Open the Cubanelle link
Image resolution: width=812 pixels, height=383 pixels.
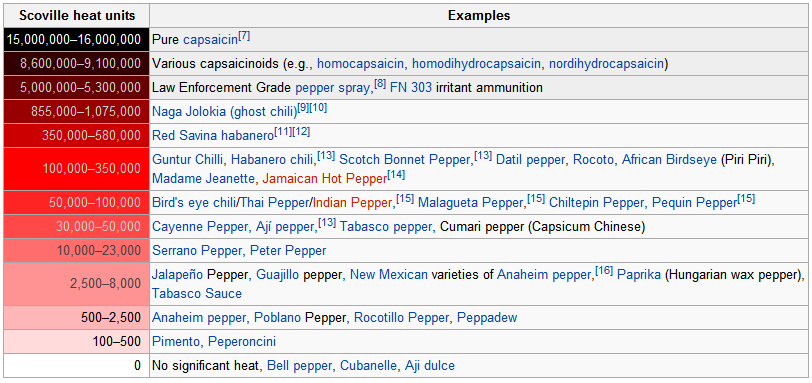click(x=369, y=366)
